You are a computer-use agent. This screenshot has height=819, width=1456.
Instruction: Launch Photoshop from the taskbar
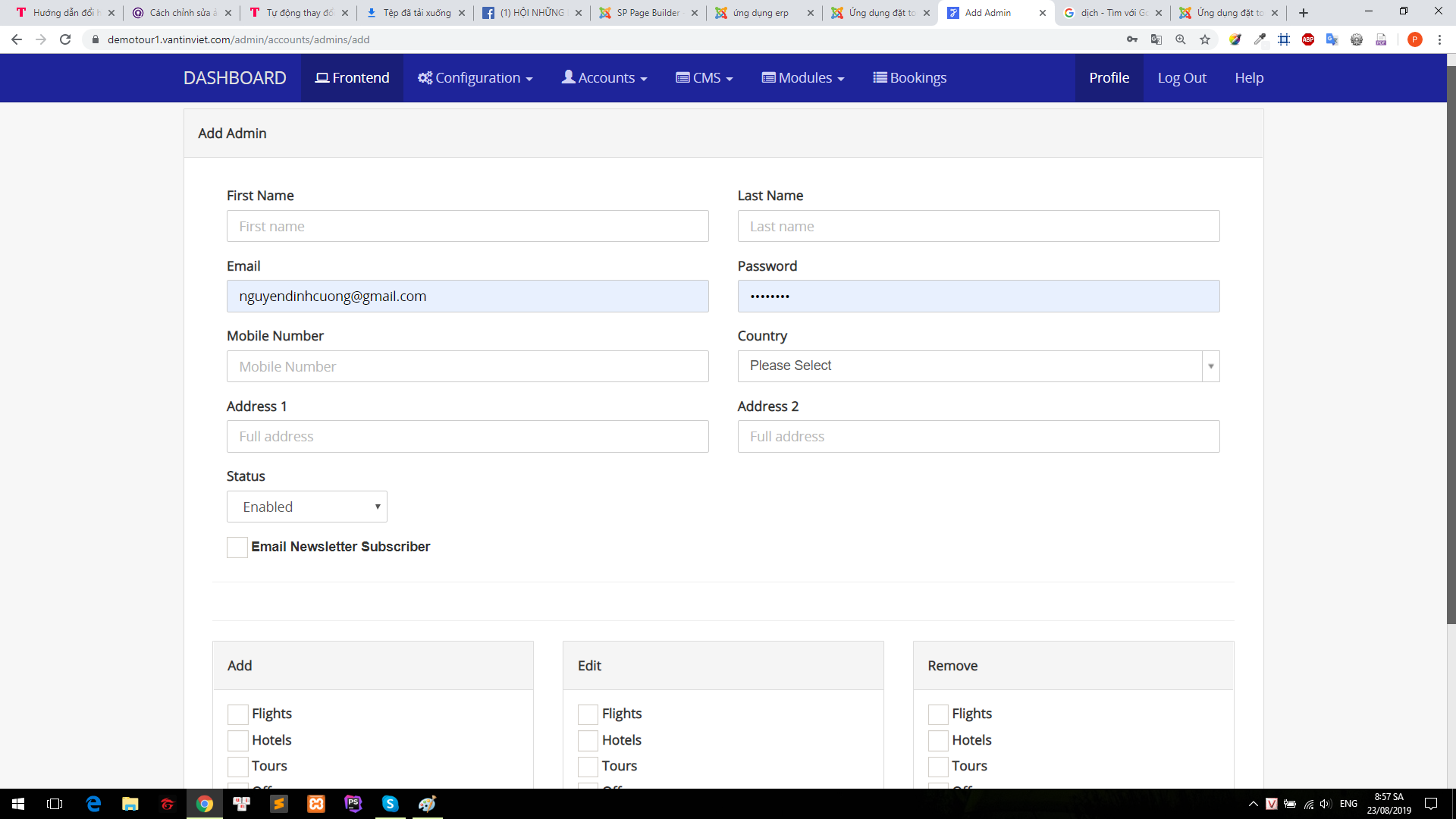point(353,804)
